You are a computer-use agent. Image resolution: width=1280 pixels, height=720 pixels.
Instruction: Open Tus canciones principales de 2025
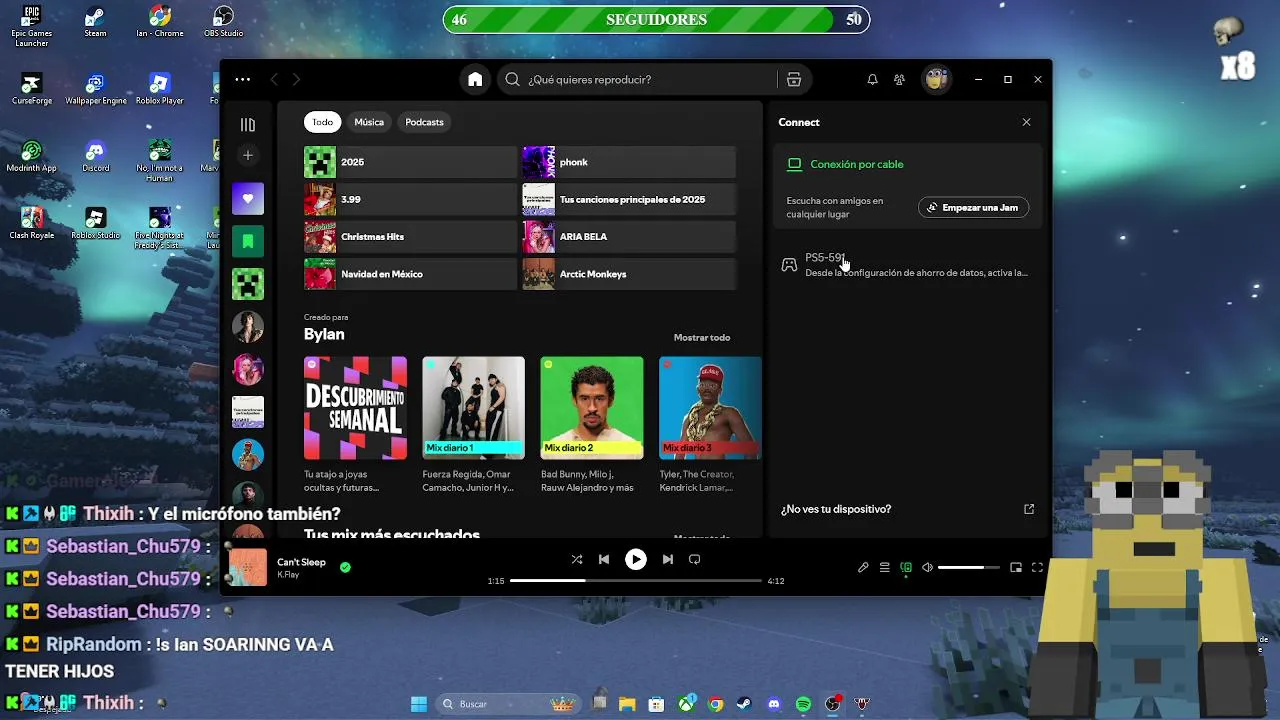629,199
